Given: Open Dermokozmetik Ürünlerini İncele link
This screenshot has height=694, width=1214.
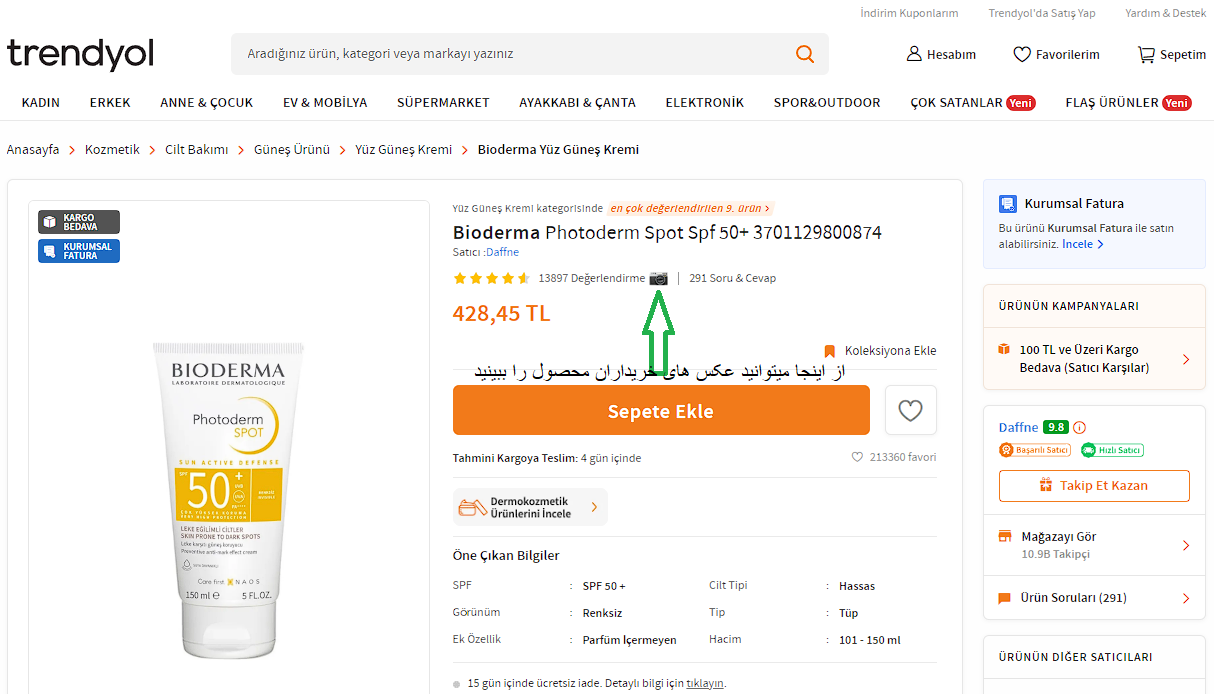Looking at the screenshot, I should (x=530, y=507).
